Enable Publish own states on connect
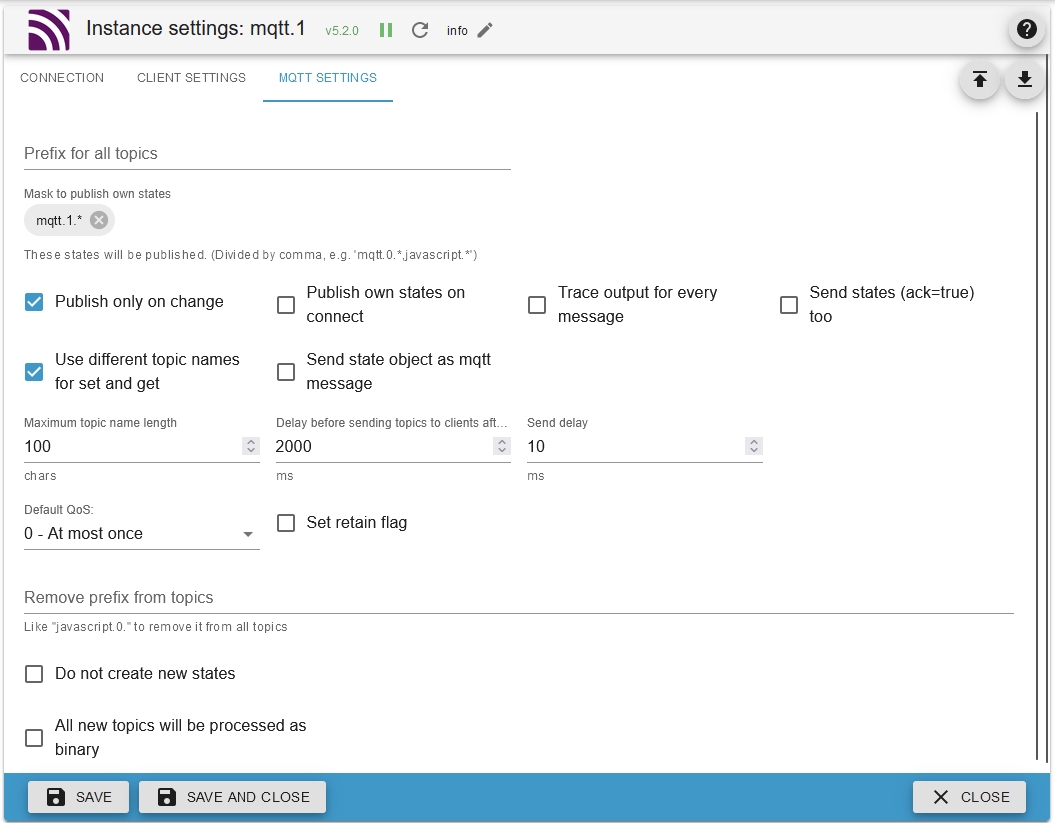 pos(286,305)
